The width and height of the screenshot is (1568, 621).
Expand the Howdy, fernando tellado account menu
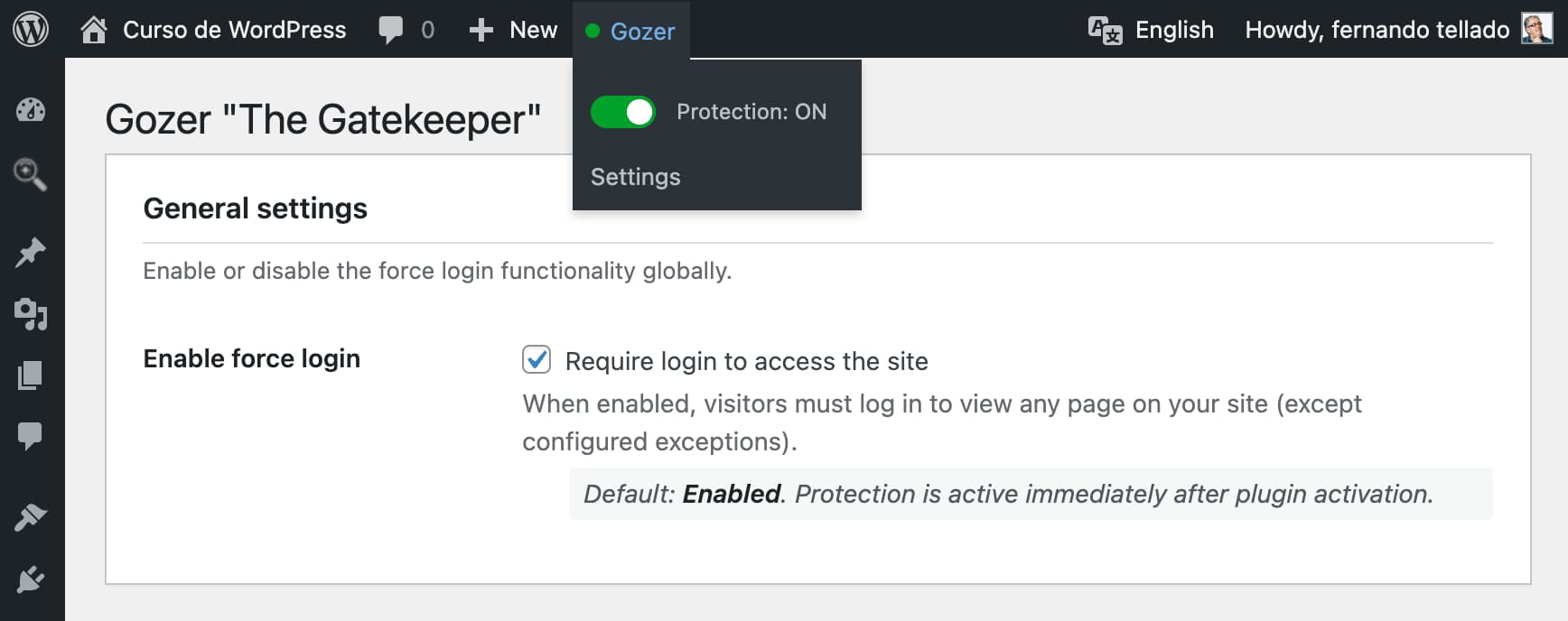click(1377, 29)
